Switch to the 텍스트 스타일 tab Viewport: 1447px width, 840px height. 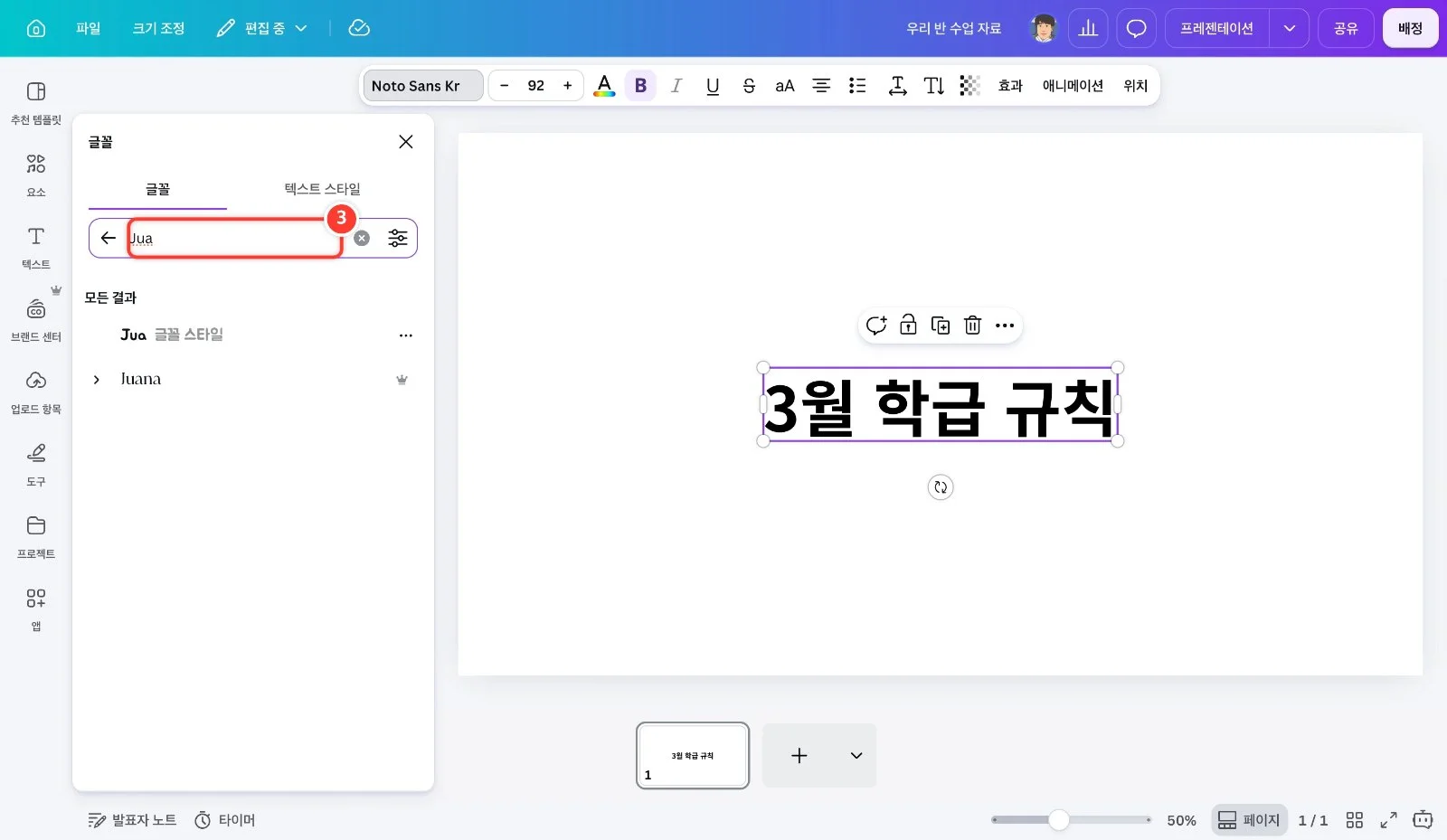[x=322, y=189]
